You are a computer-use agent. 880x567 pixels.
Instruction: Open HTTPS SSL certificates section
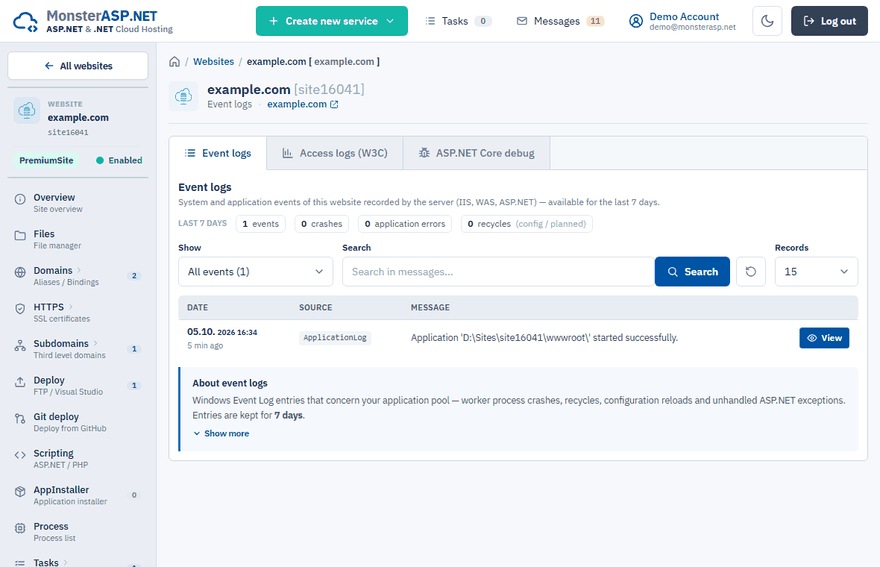click(78, 312)
